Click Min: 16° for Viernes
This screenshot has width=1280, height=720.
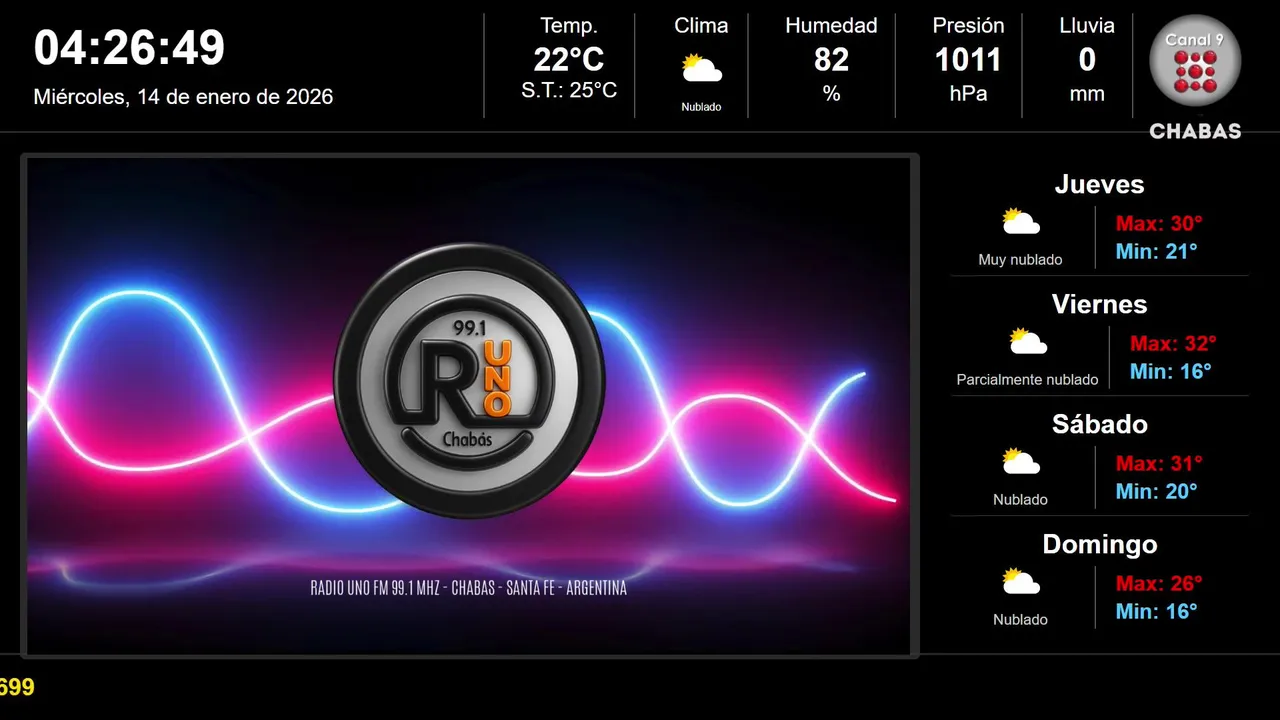click(1170, 371)
